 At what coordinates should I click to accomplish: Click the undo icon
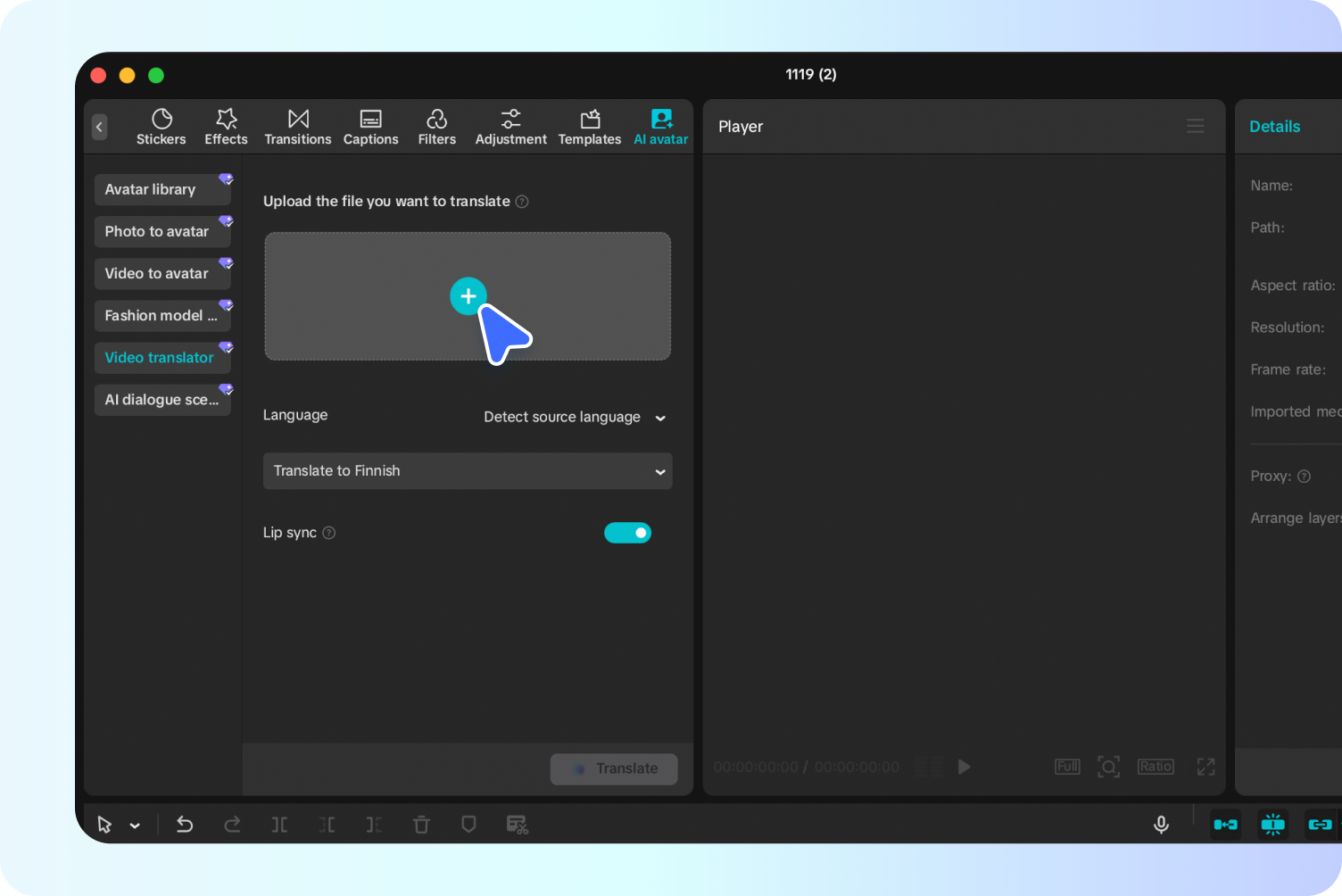(x=185, y=824)
